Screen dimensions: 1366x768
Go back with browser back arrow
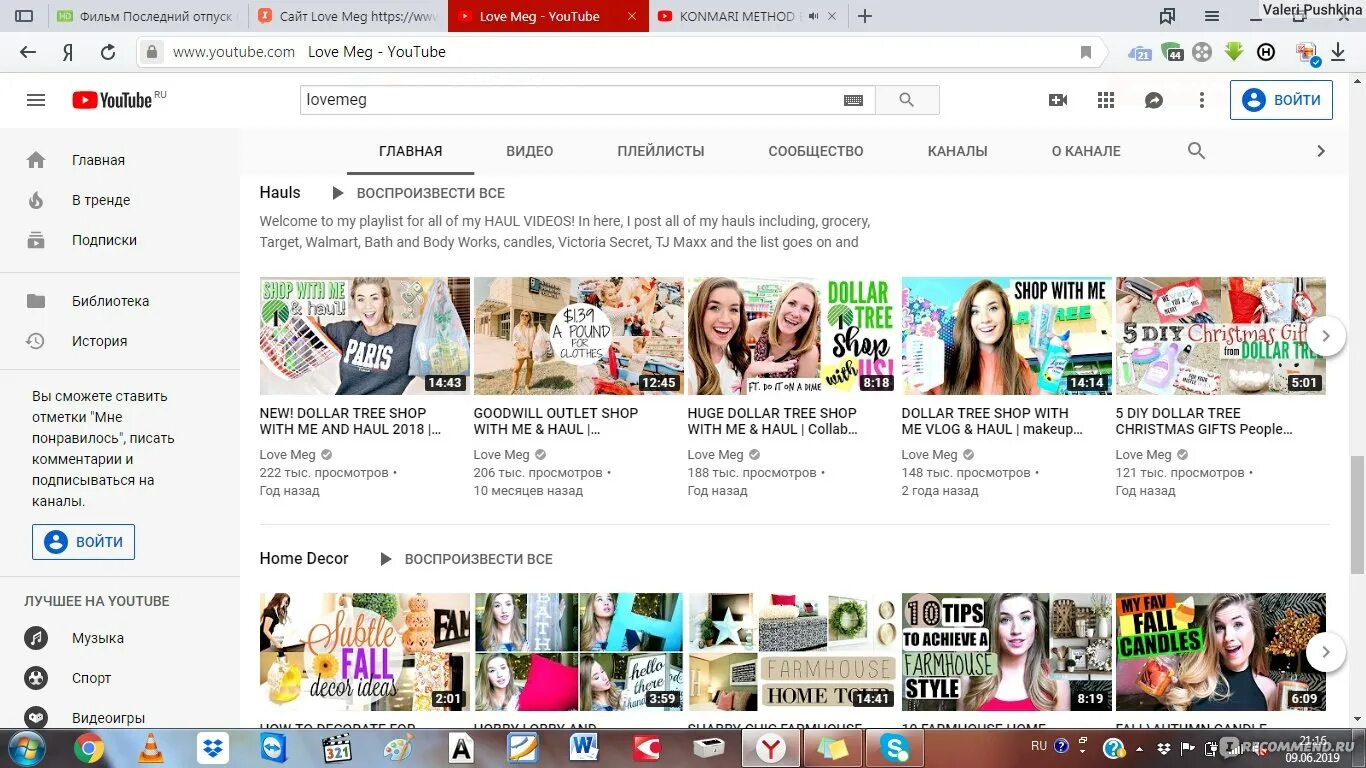coord(28,52)
